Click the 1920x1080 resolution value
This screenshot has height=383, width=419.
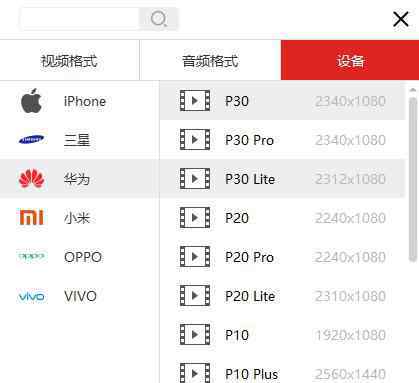tap(350, 335)
